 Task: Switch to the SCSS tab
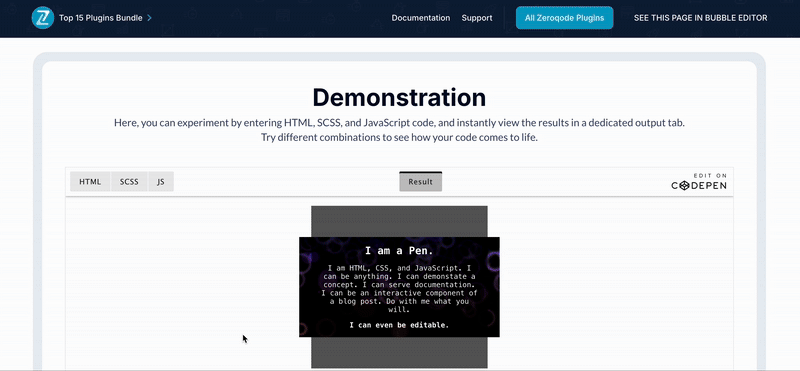pos(129,182)
